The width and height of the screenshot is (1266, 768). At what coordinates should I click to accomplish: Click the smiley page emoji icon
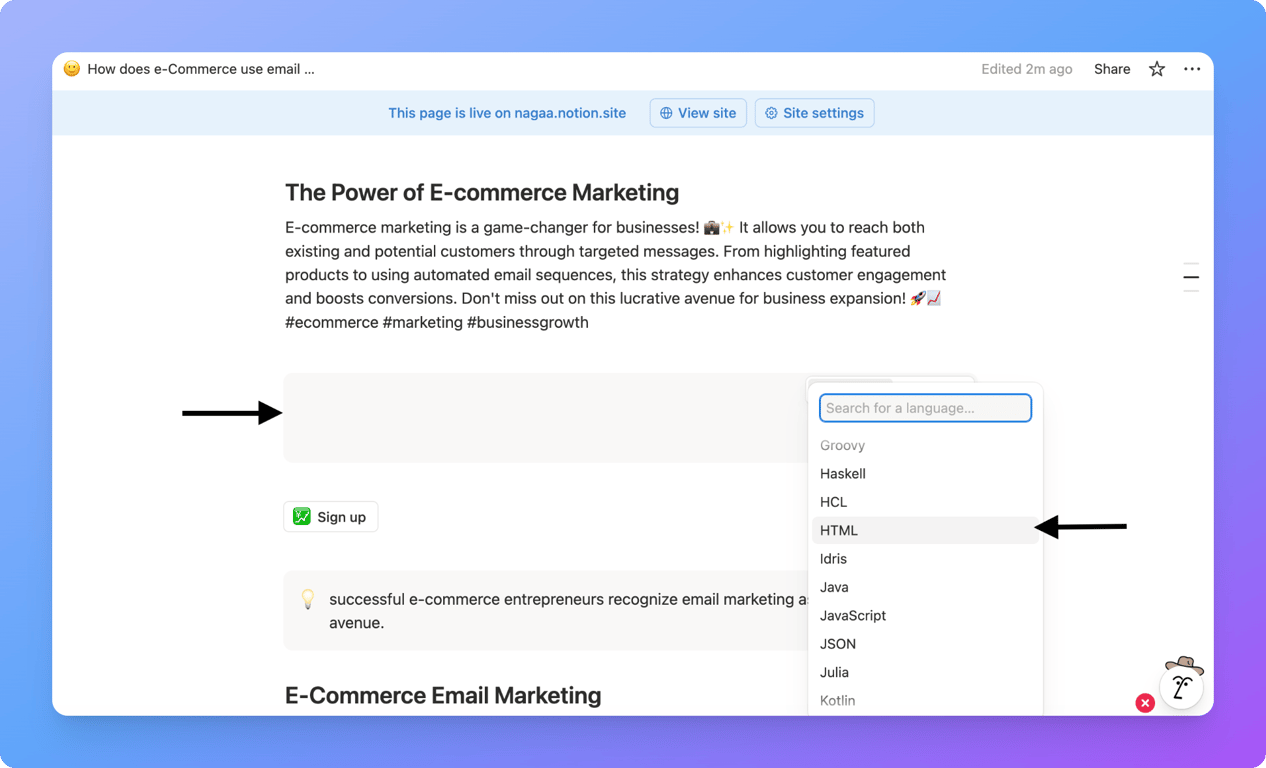(72, 69)
